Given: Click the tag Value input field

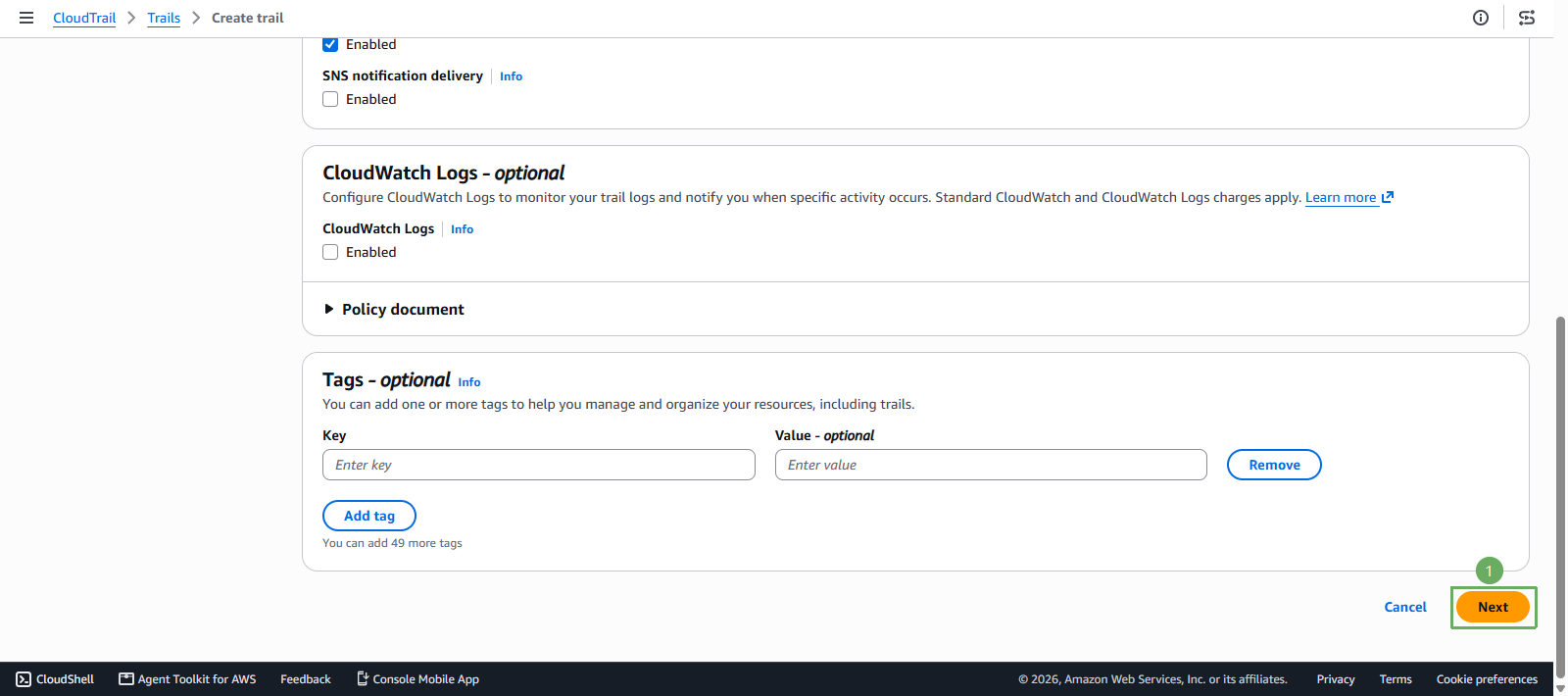Looking at the screenshot, I should point(991,465).
